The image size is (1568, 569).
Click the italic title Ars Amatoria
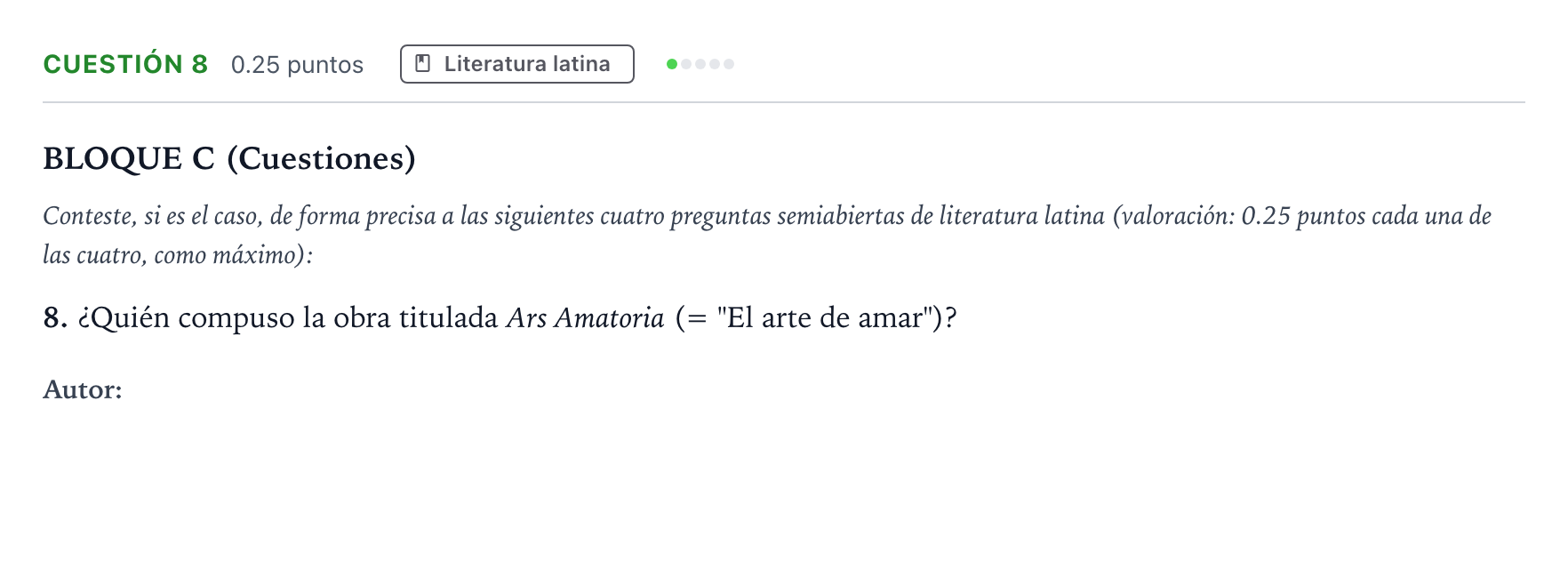coord(585,317)
